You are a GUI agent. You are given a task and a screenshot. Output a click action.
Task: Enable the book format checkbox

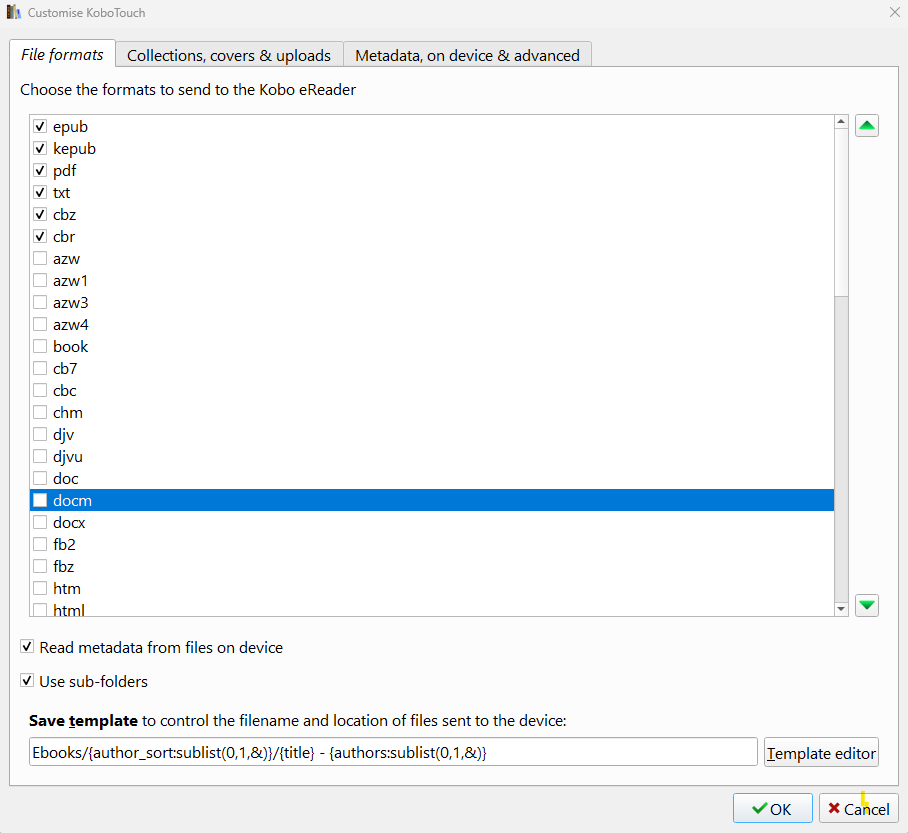40,346
